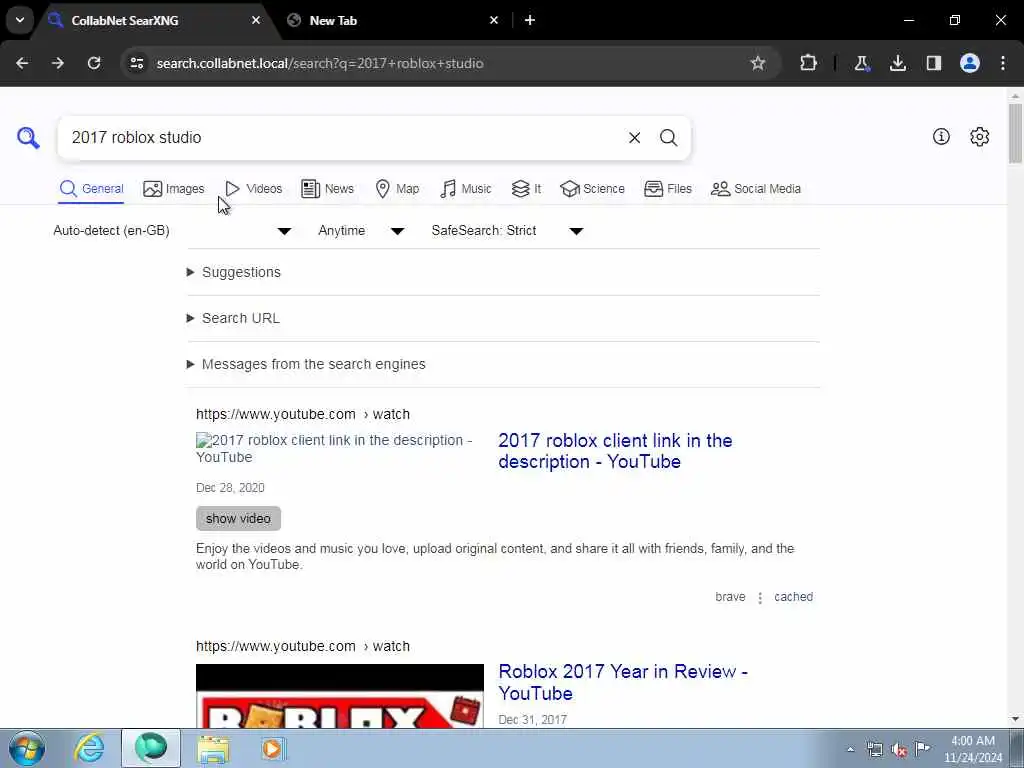1024x768 pixels.
Task: Switch to the News category
Action: [327, 189]
